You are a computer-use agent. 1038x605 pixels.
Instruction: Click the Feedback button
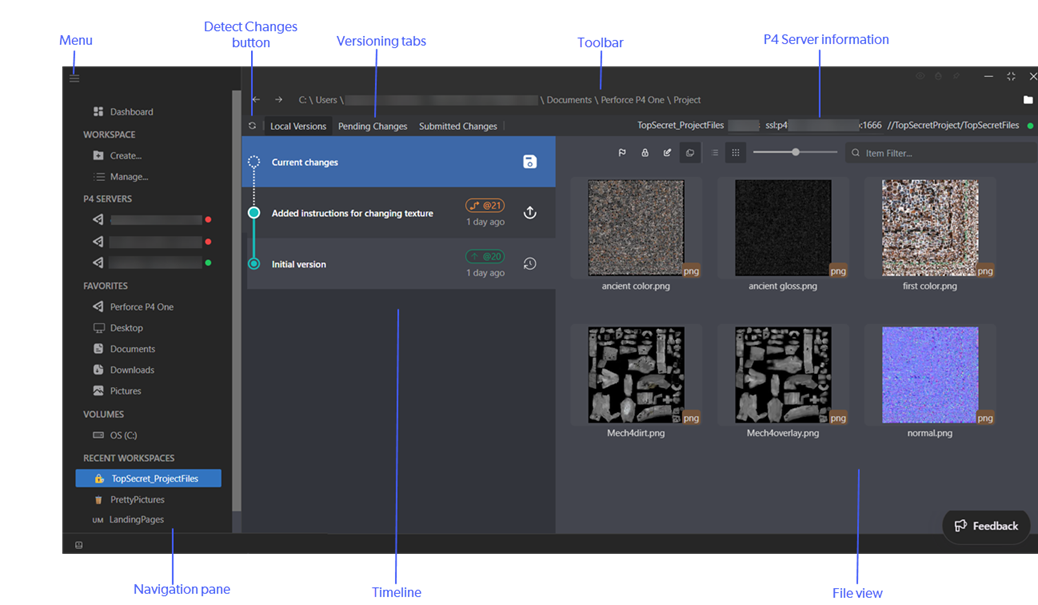click(x=986, y=526)
